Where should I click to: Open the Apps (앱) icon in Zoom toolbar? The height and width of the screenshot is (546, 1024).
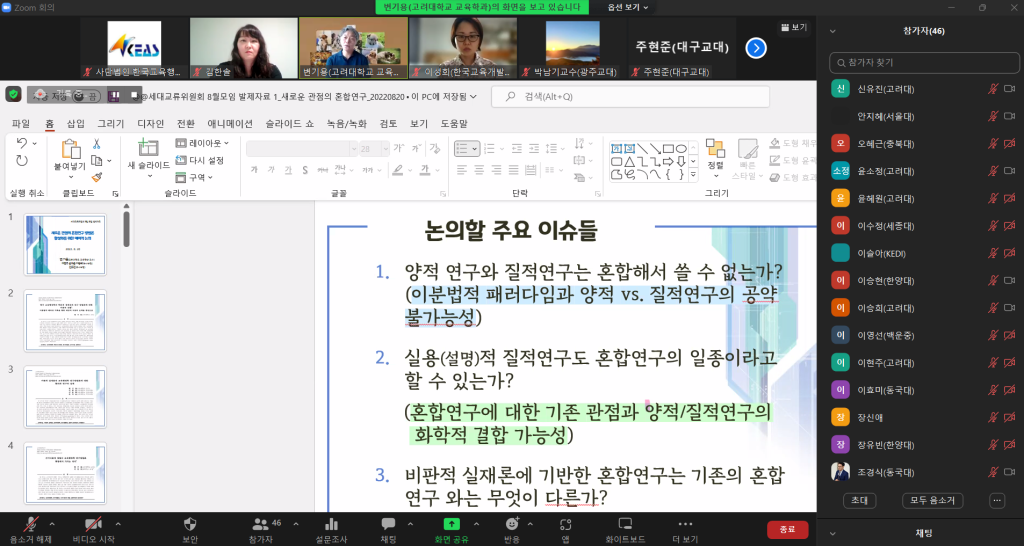566,524
